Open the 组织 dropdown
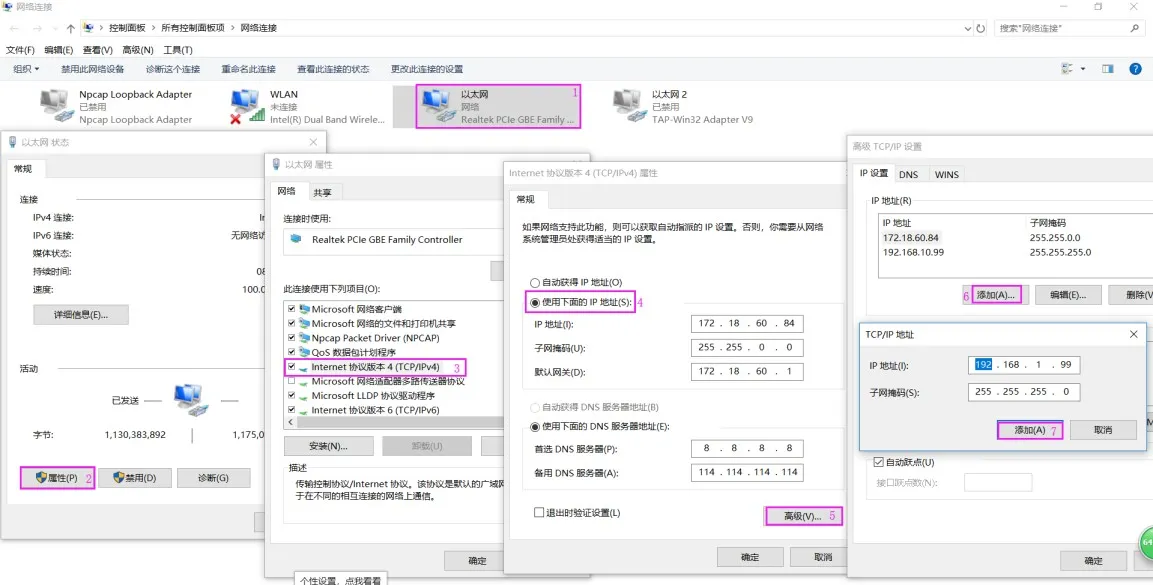1153x585 pixels. click(x=25, y=68)
